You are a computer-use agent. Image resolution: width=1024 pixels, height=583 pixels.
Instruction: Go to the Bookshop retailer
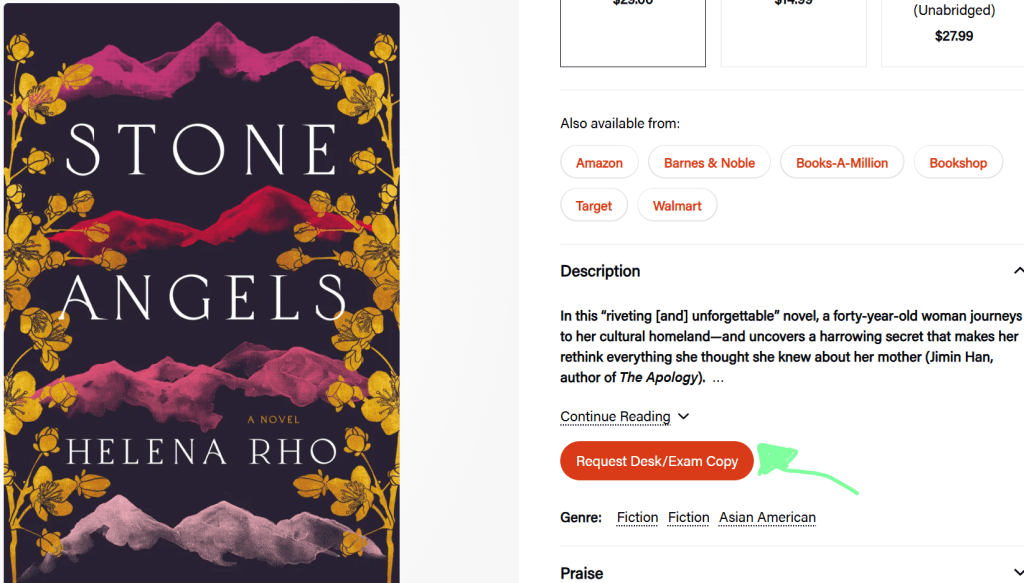tap(957, 163)
